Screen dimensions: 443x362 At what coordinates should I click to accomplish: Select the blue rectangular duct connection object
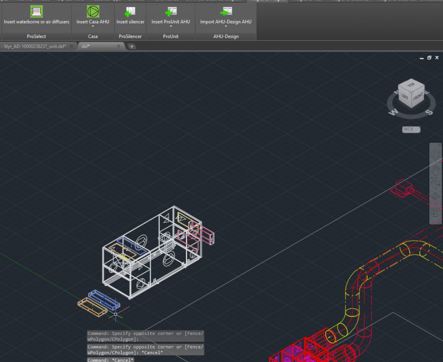104,299
